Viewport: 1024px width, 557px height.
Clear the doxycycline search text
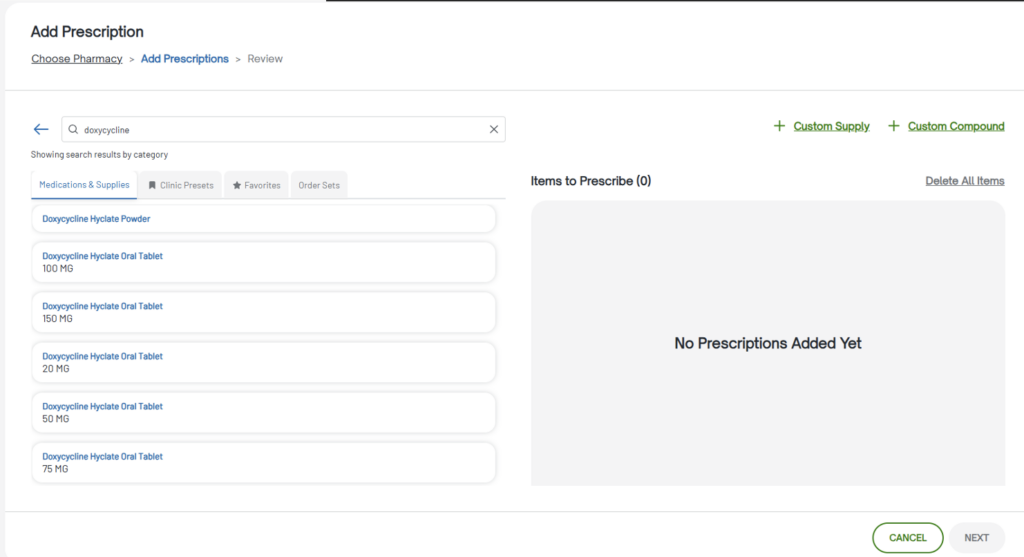pos(493,129)
